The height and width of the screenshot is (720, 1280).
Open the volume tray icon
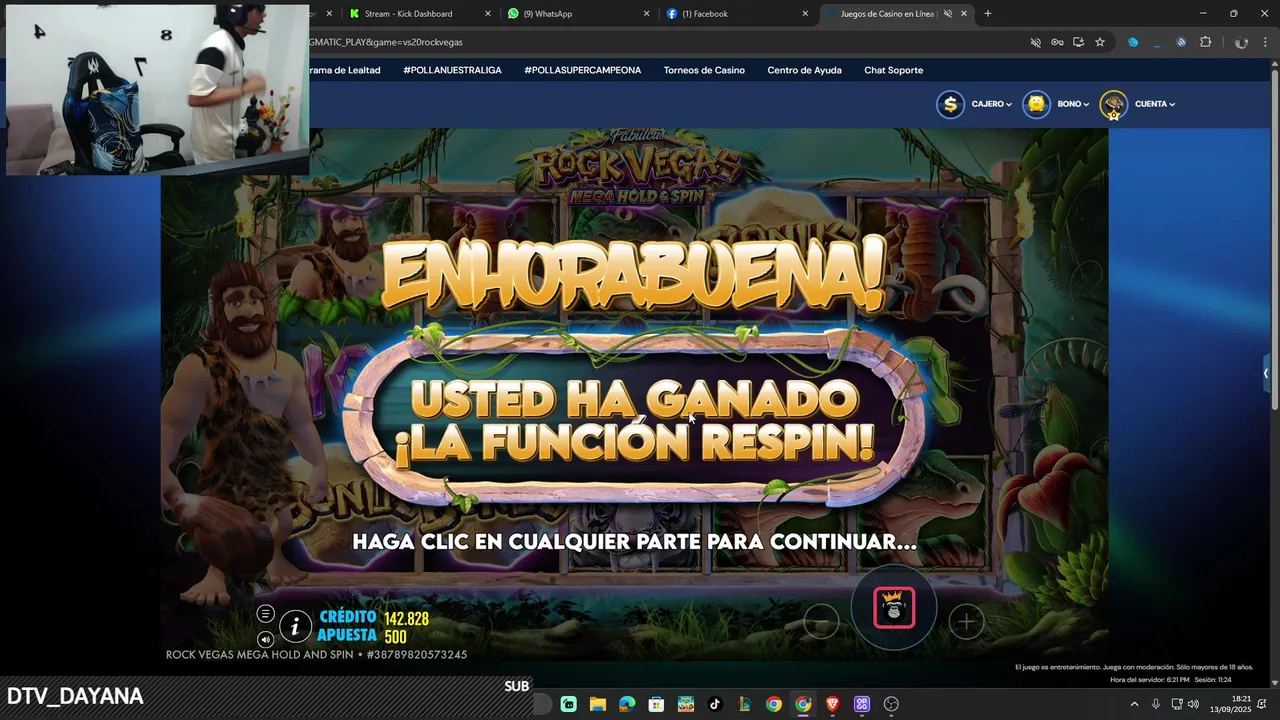1193,704
